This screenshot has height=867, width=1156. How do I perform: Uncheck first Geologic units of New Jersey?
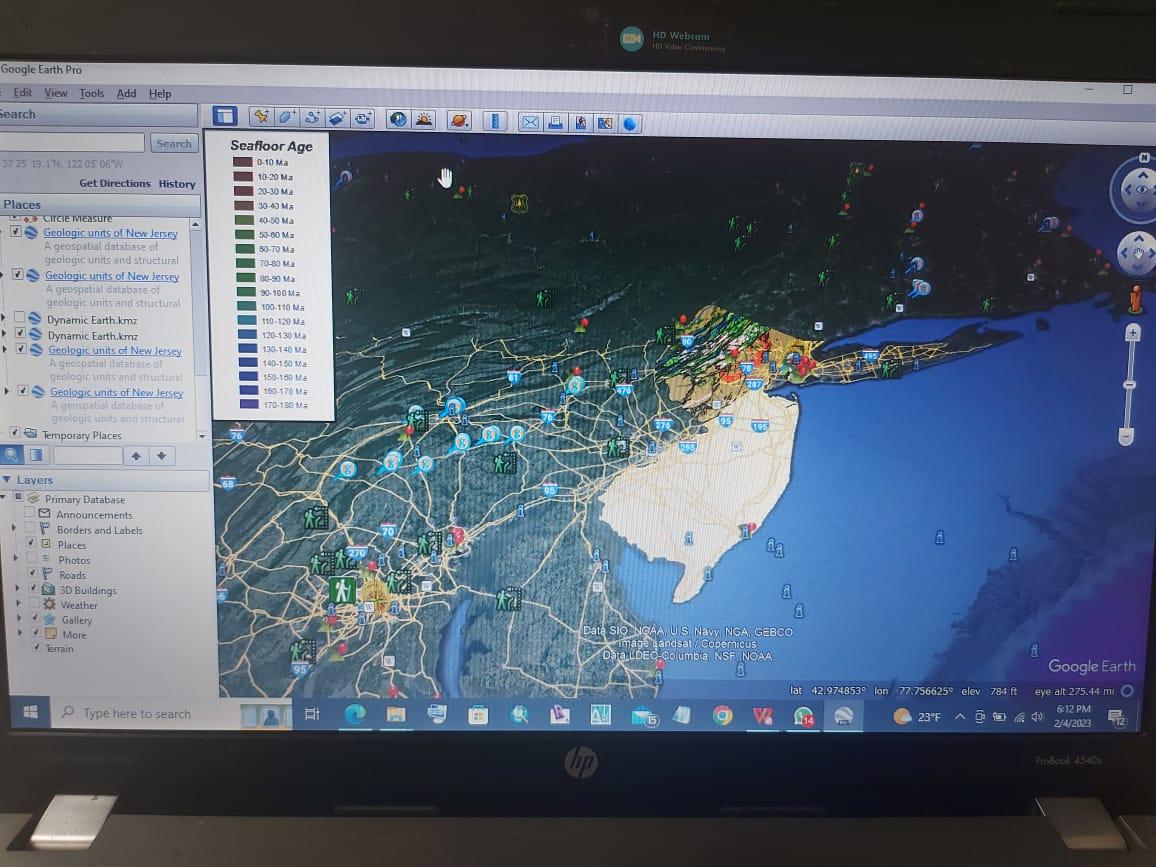[15, 231]
